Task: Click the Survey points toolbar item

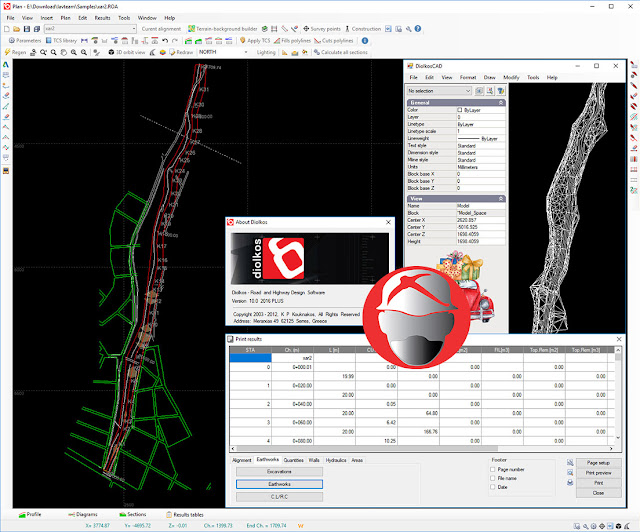Action: pos(321,29)
